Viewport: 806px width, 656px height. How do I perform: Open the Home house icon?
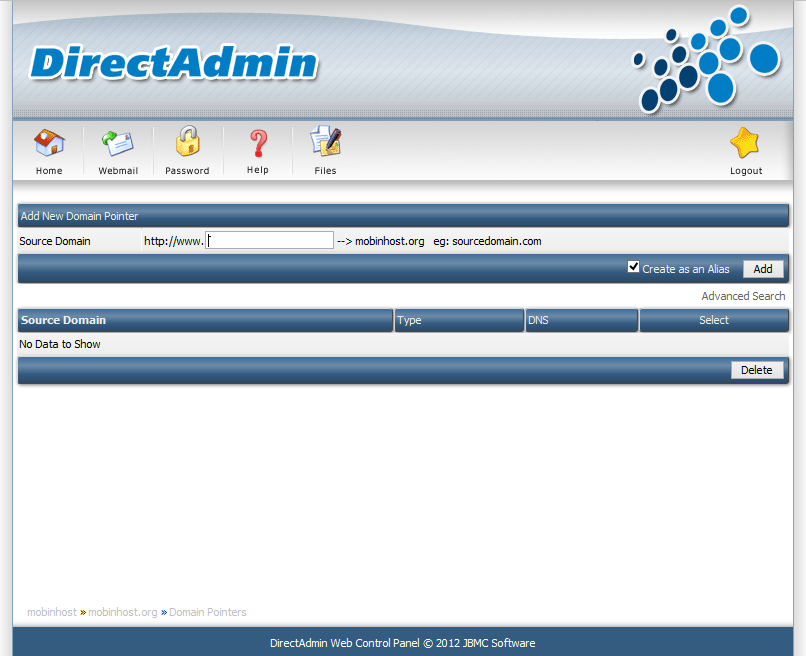click(49, 142)
